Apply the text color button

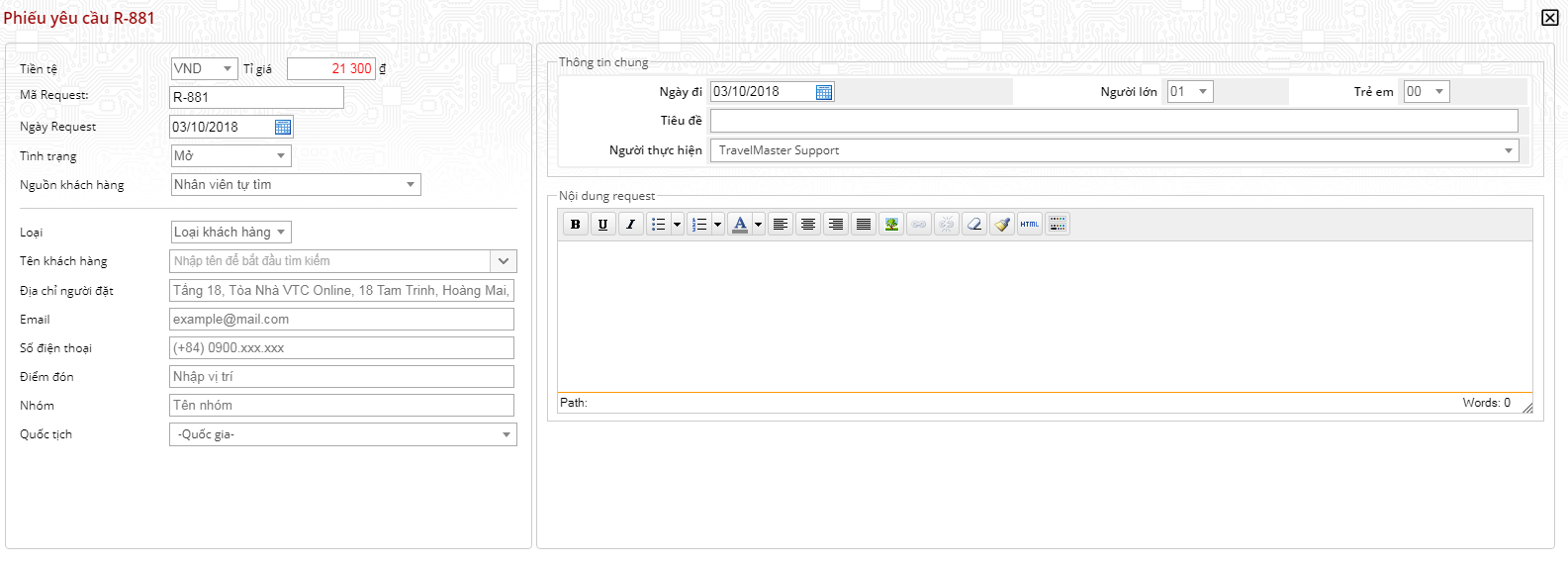tap(740, 225)
